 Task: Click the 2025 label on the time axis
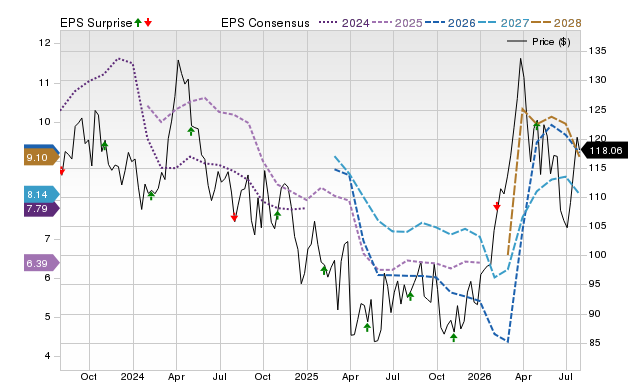pos(307,376)
